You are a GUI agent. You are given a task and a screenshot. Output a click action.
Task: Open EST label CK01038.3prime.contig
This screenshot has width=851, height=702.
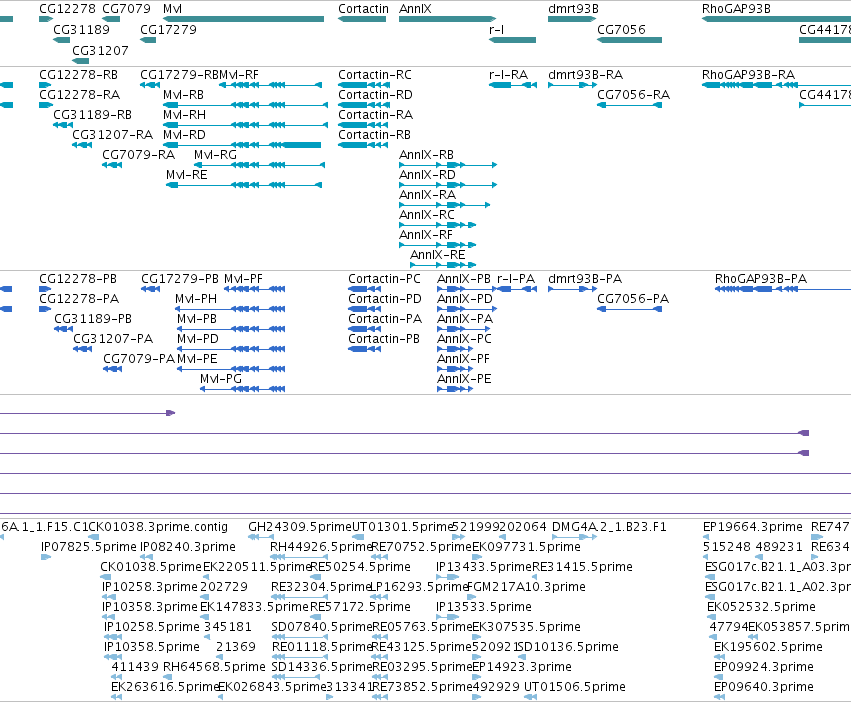(158, 527)
